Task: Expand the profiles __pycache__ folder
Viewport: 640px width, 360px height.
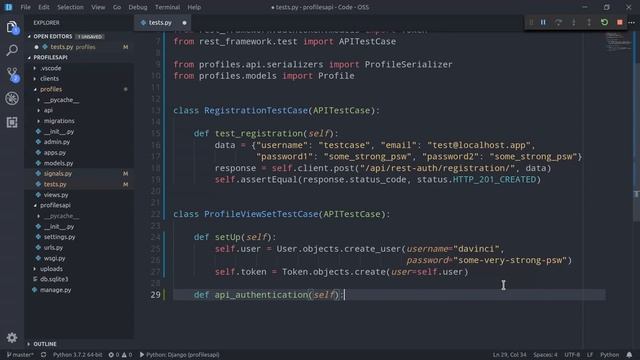Action: click(x=61, y=100)
